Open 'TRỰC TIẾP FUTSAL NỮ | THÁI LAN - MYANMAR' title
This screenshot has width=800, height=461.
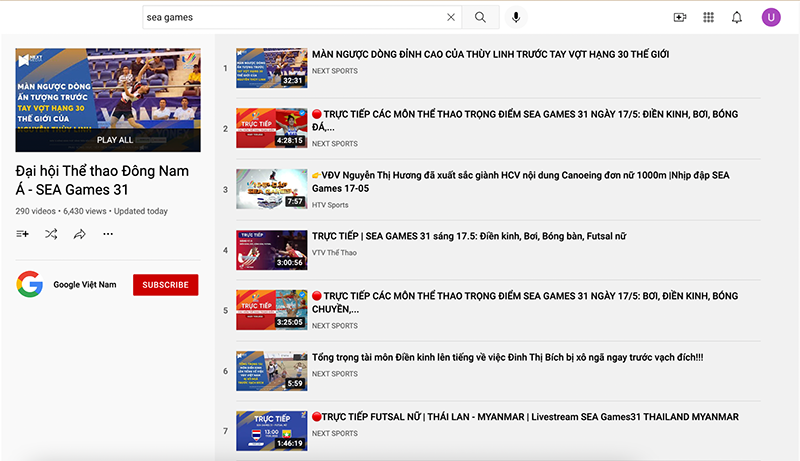tap(525, 417)
